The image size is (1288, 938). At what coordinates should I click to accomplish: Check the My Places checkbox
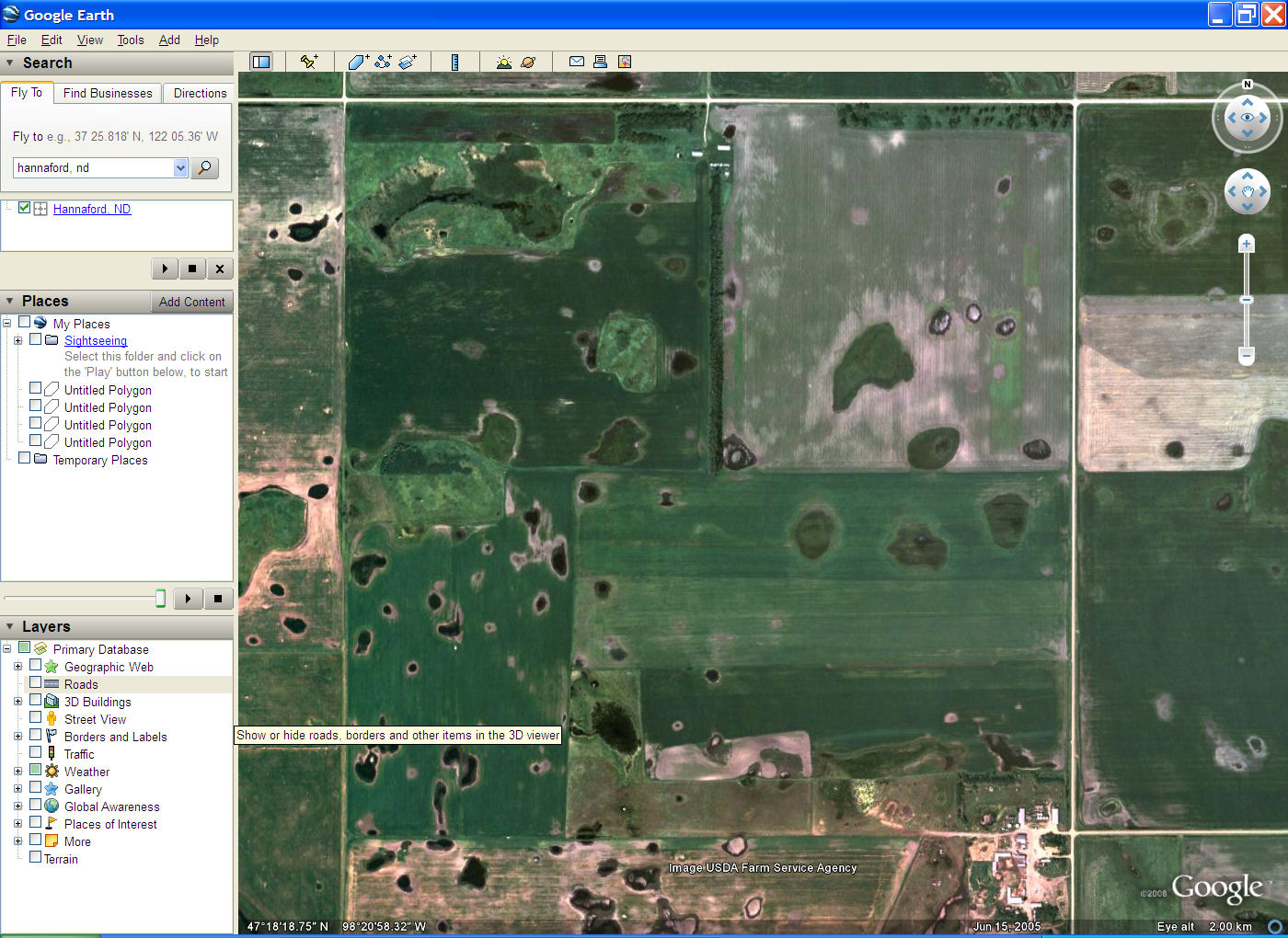25,322
